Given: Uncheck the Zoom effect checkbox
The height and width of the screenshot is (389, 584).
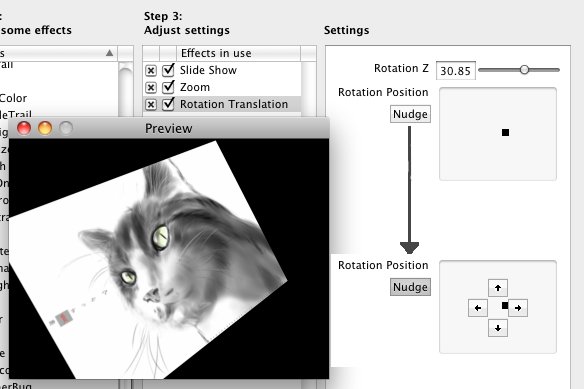Looking at the screenshot, I should pyautogui.click(x=168, y=87).
